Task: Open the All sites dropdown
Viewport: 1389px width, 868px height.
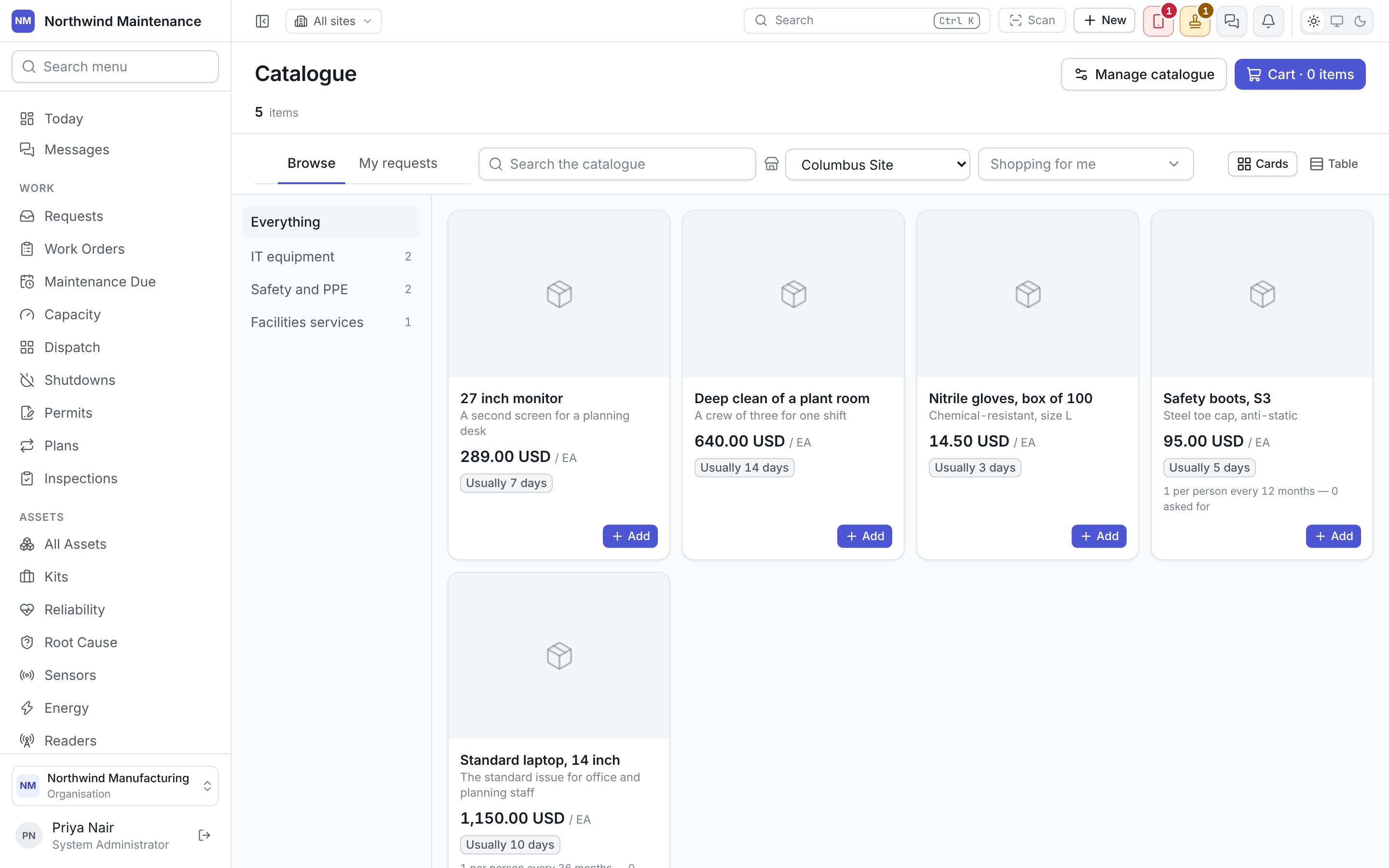Action: coord(333,21)
